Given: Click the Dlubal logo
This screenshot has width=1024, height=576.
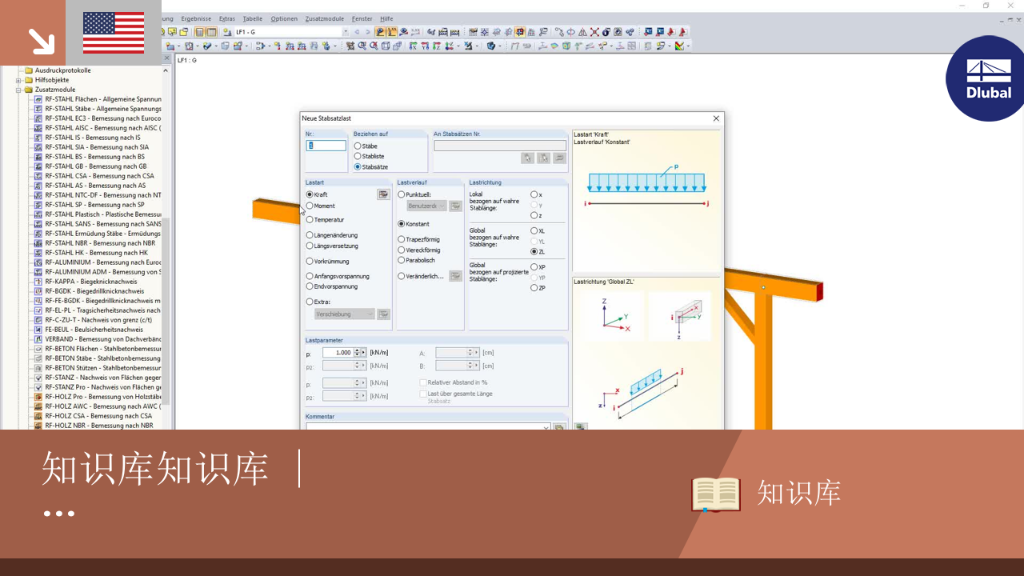Looking at the screenshot, I should [x=987, y=79].
